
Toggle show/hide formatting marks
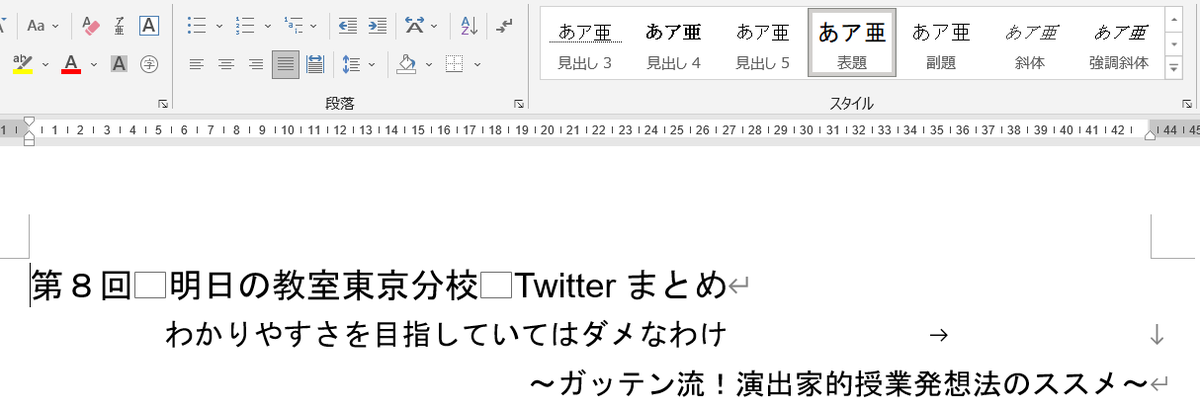click(505, 25)
